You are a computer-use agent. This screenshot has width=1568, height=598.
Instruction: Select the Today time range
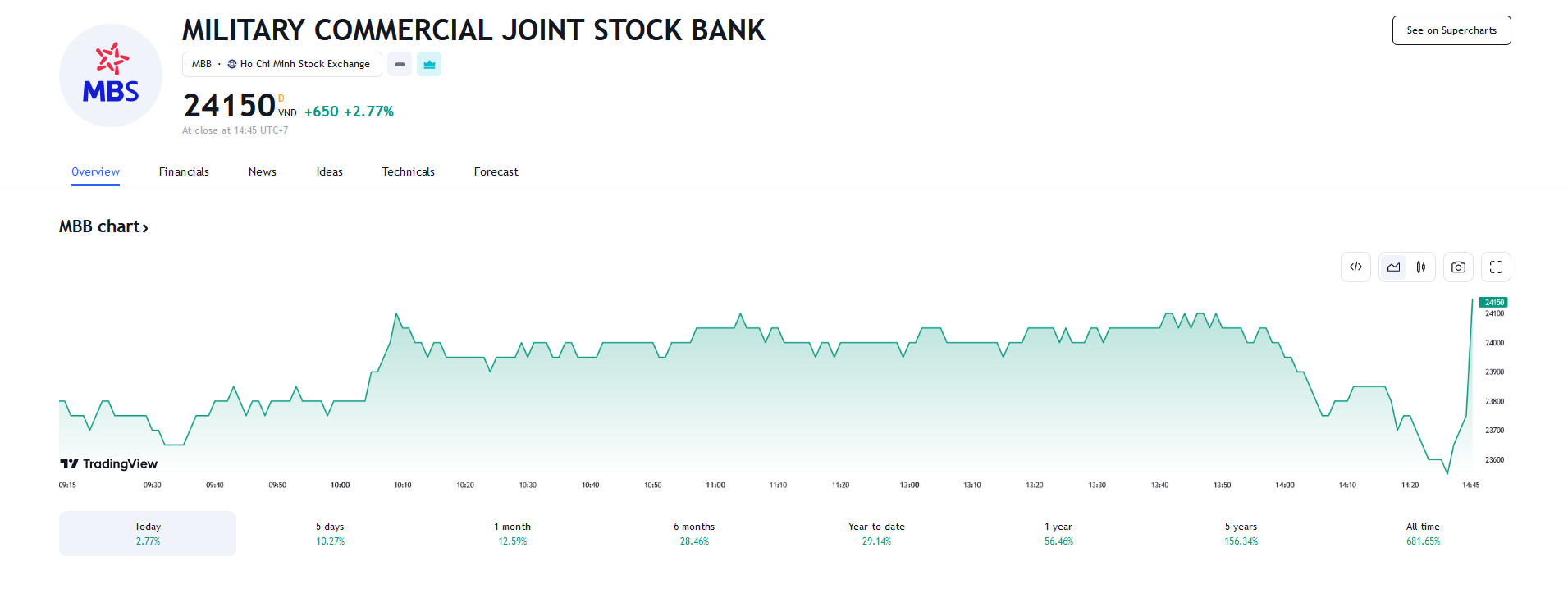pos(148,533)
